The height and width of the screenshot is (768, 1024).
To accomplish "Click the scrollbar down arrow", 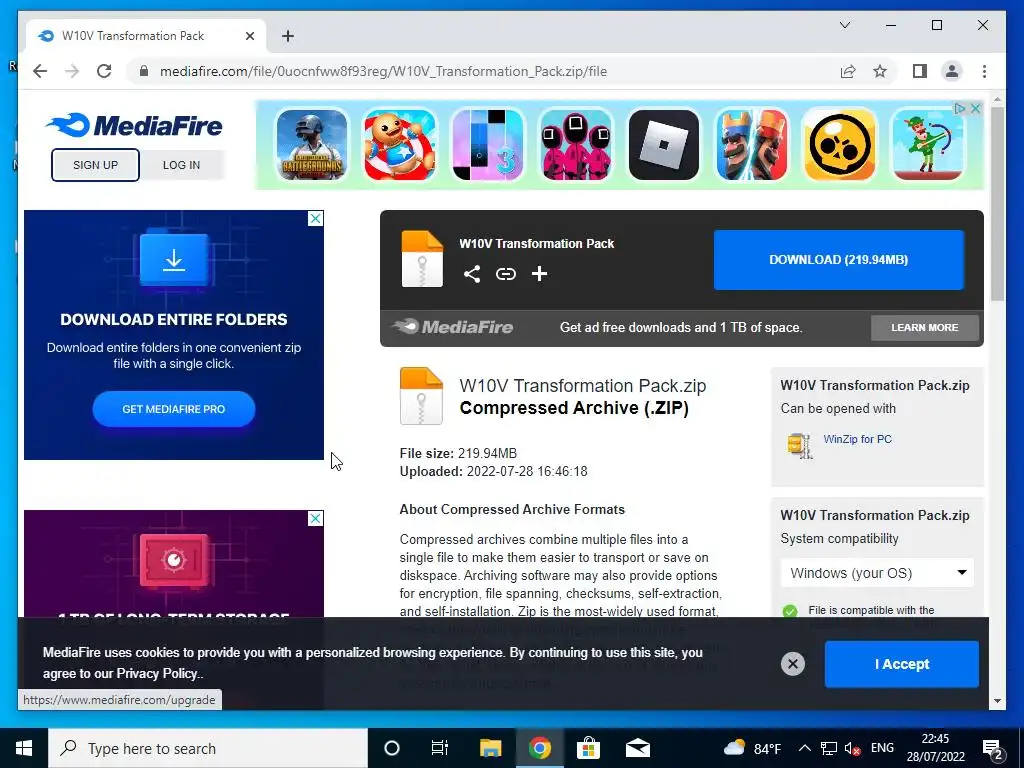I will coord(997,701).
